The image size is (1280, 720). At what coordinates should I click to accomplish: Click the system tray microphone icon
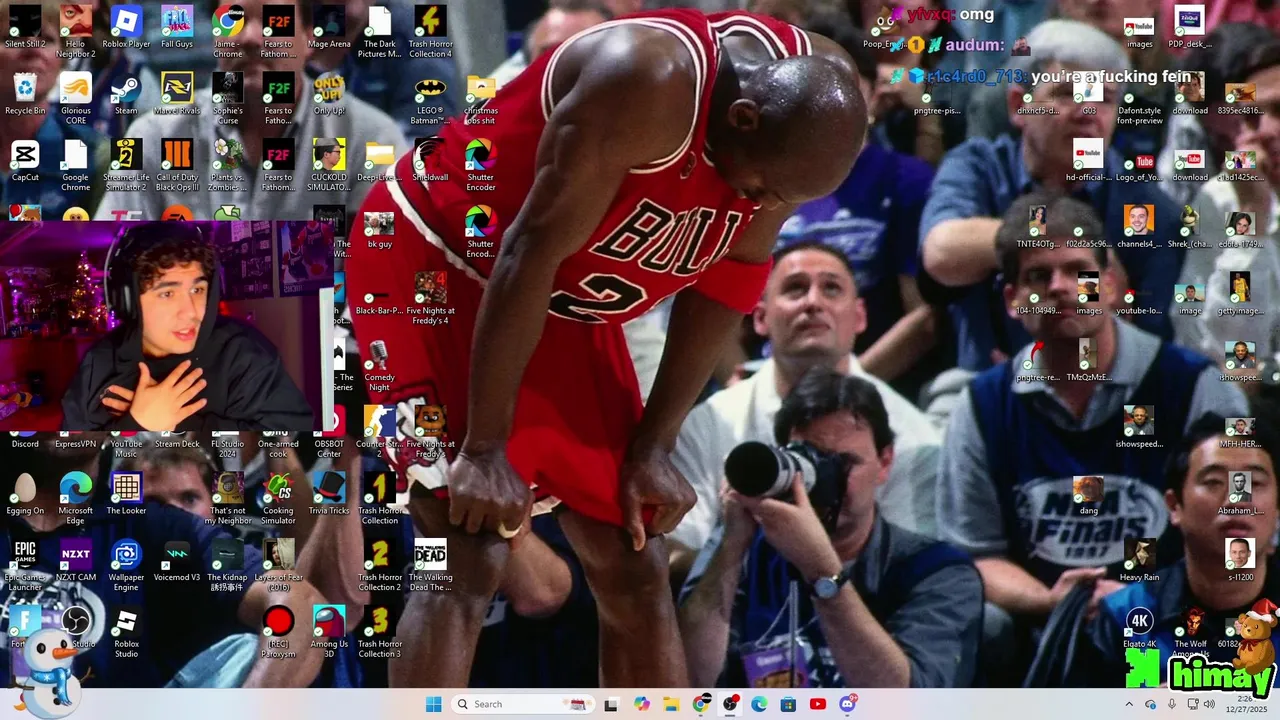(1171, 704)
